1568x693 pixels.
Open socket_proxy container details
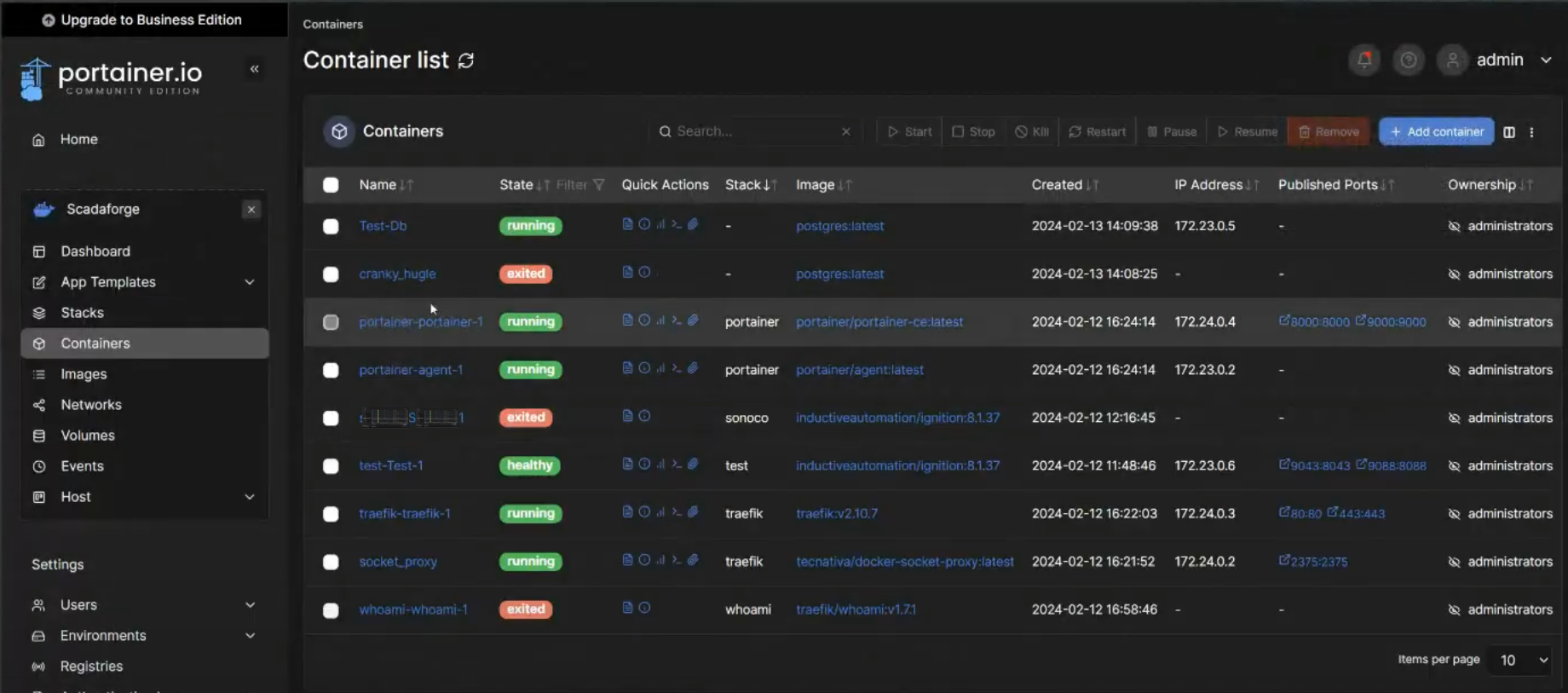pos(398,562)
